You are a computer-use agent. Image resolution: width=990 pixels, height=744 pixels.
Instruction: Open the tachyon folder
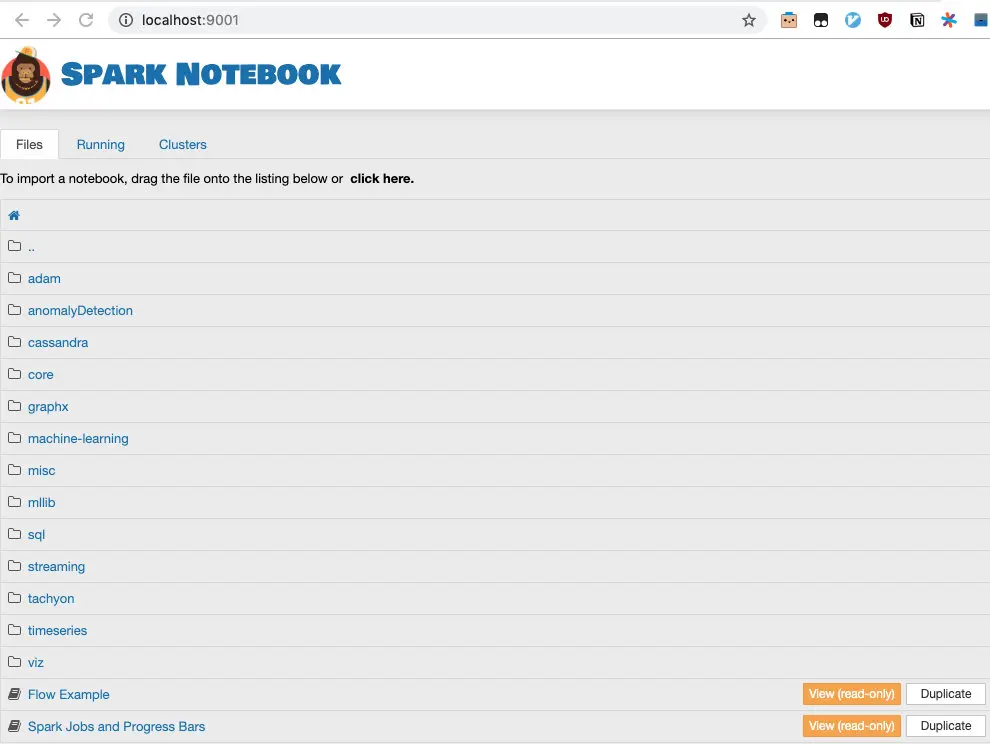click(51, 599)
